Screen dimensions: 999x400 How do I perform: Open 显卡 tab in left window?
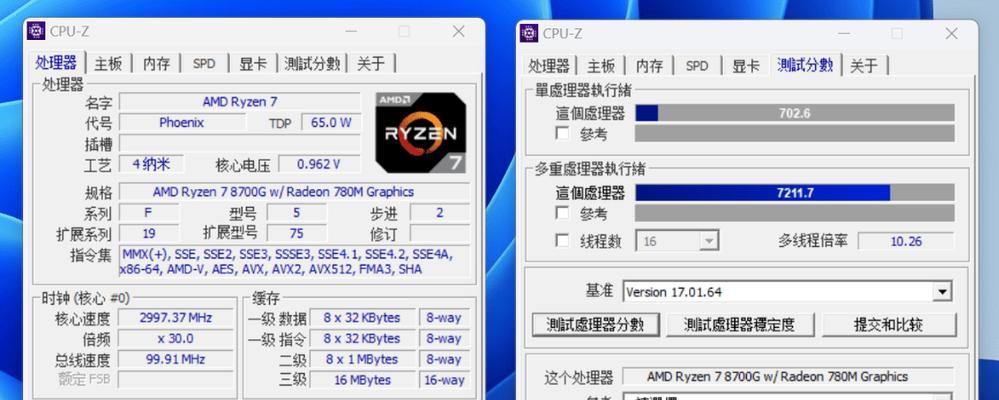pyautogui.click(x=252, y=64)
